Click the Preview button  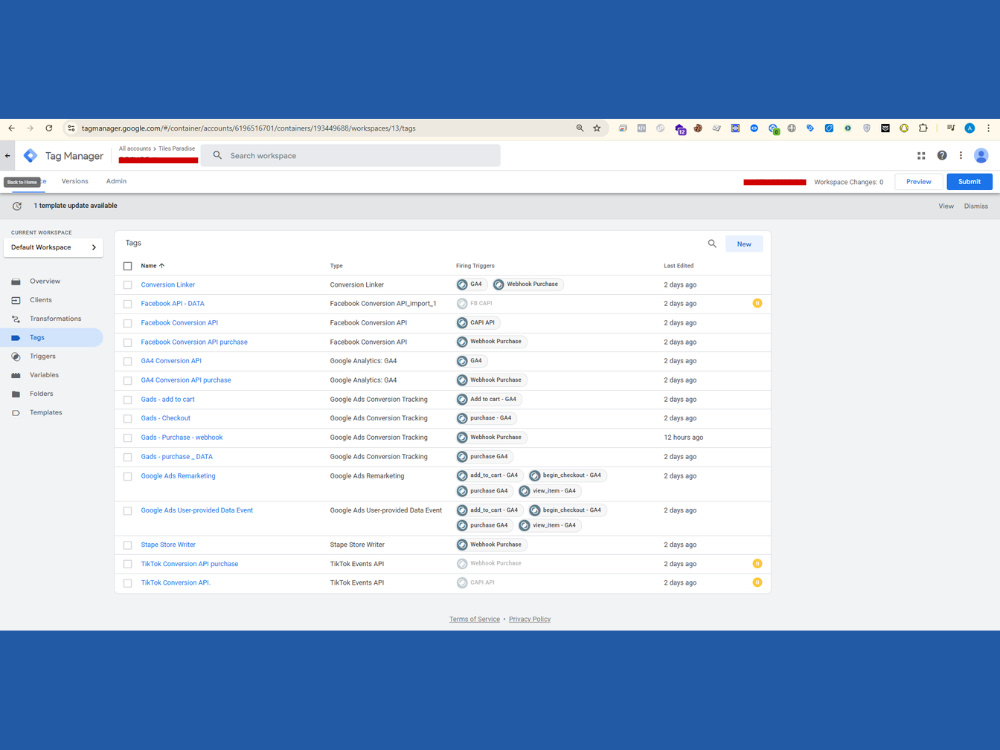pyautogui.click(x=918, y=182)
